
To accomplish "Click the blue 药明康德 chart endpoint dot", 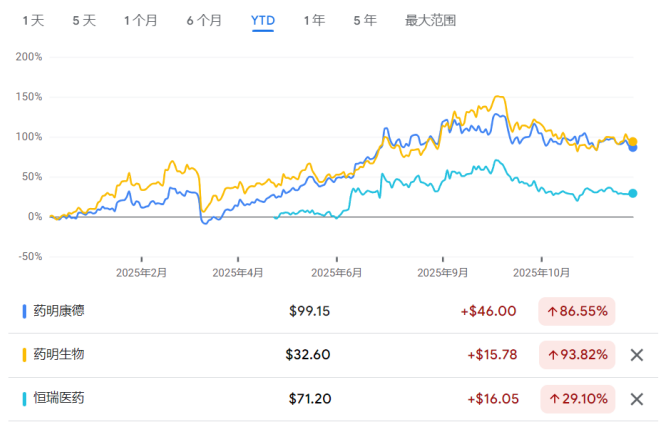I will (x=633, y=148).
